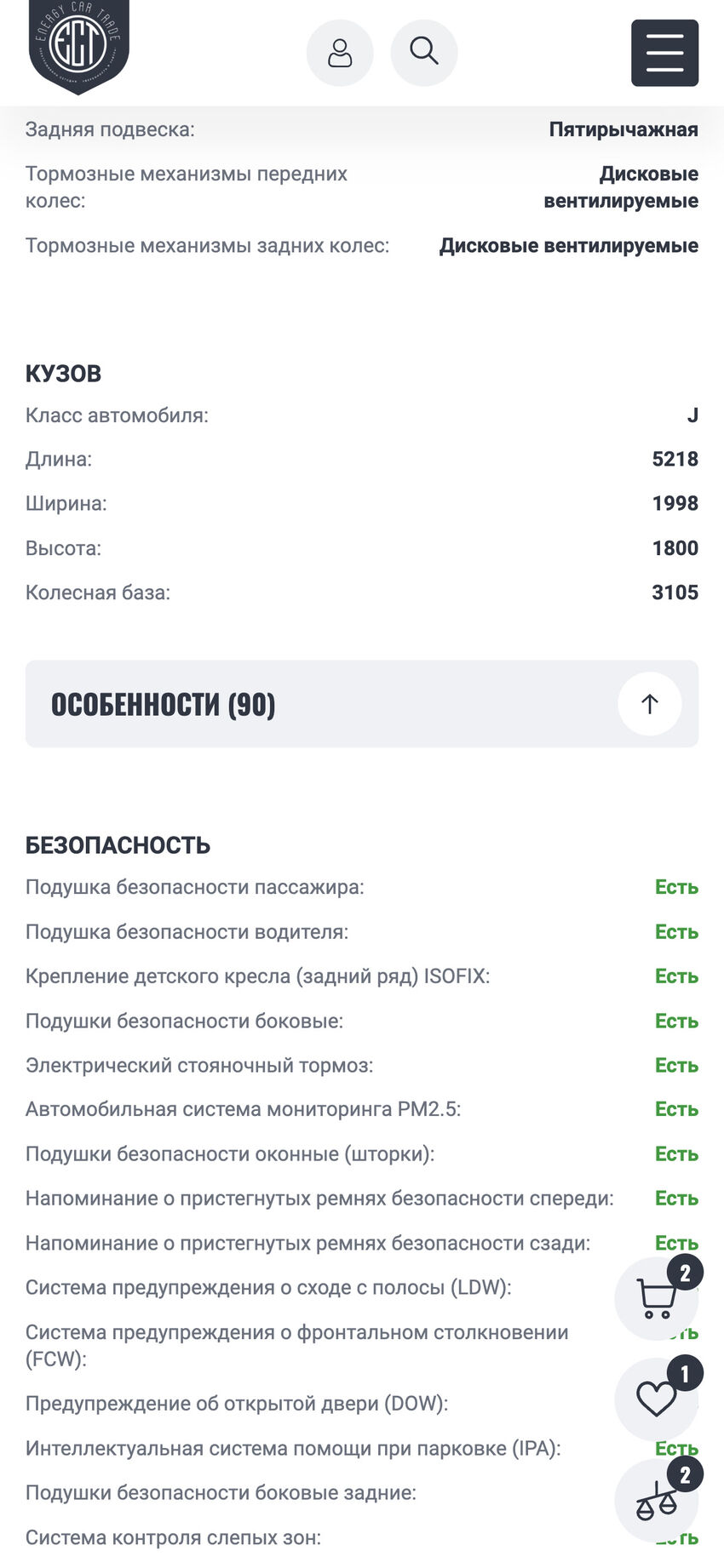The width and height of the screenshot is (724, 1568).
Task: Click the vehicle width value 1998
Action: tap(675, 504)
